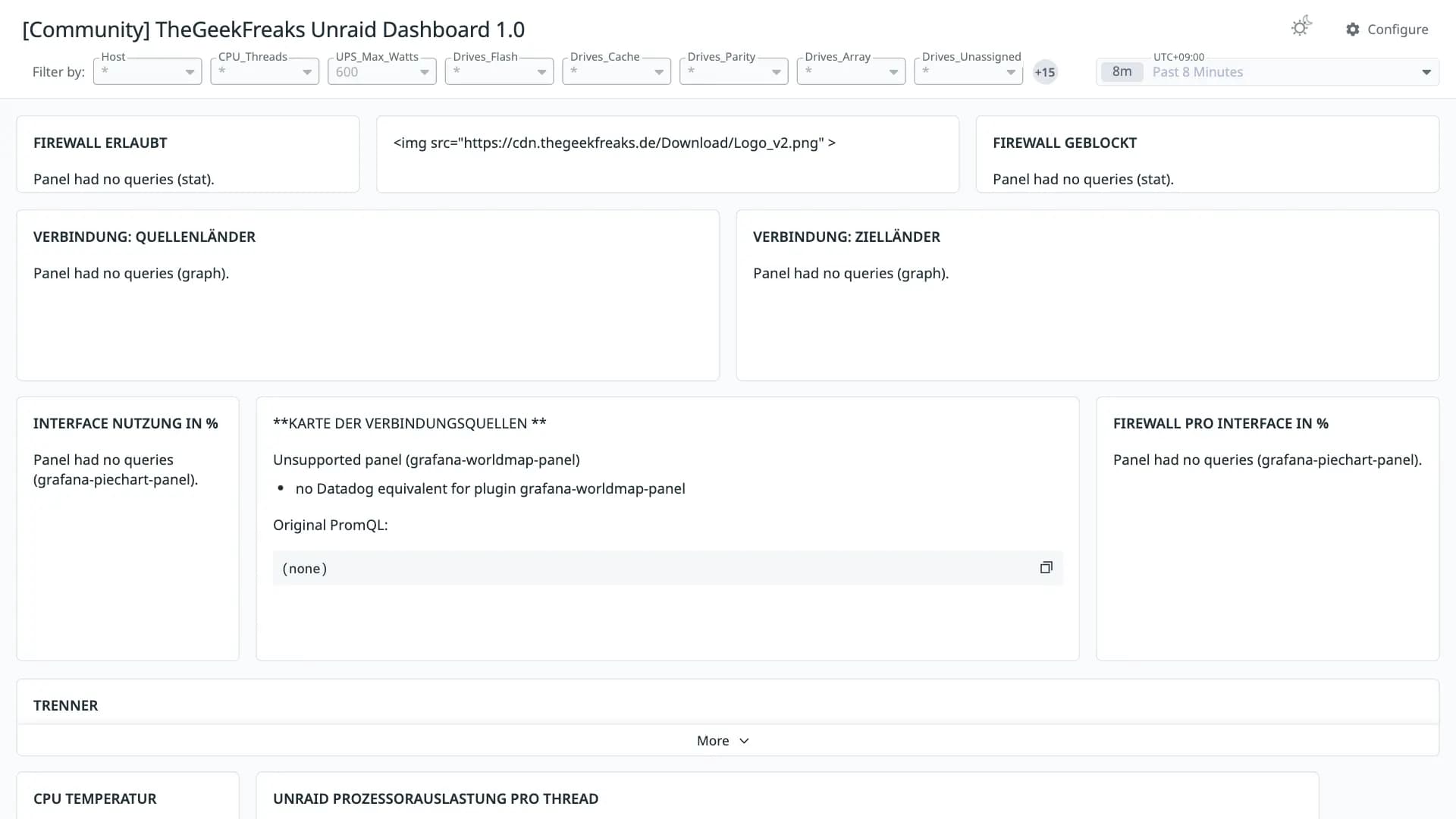Image resolution: width=1456 pixels, height=819 pixels.
Task: Open the Drives_Parity filter dropdown
Action: [733, 71]
